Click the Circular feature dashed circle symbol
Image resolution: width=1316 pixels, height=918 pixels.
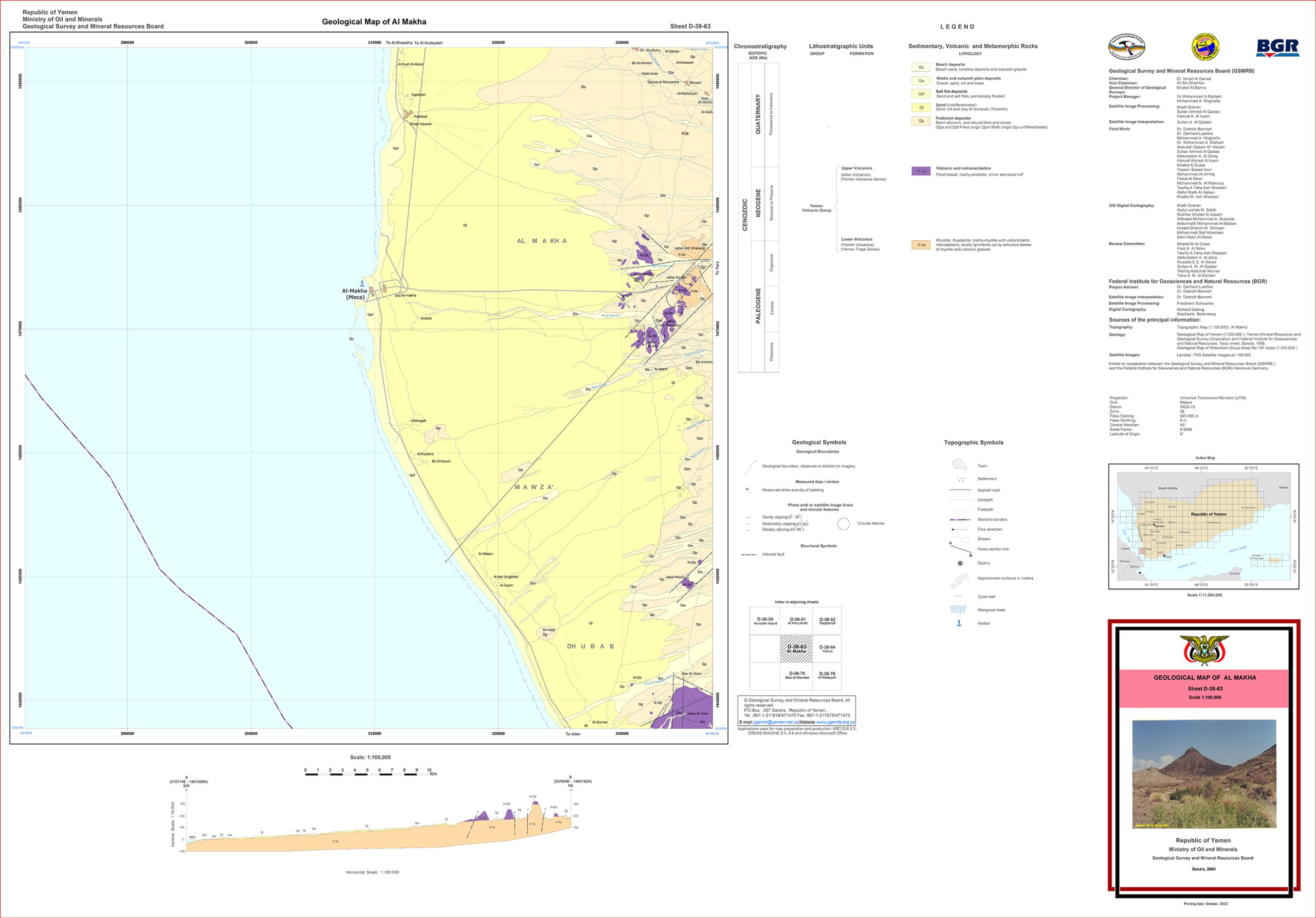click(x=843, y=524)
